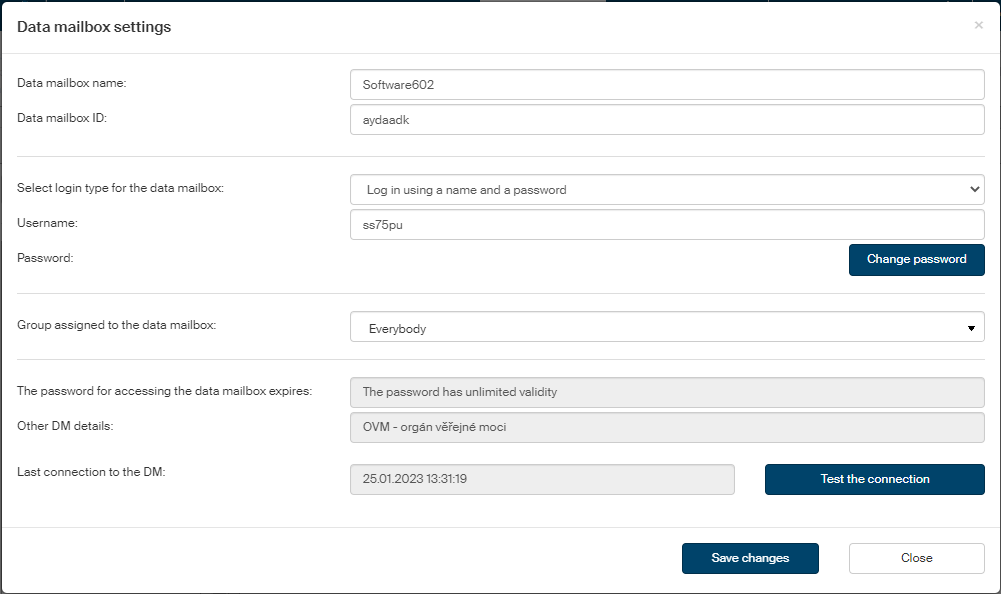
Task: Focus the Data mailbox ID field
Action: [x=667, y=120]
